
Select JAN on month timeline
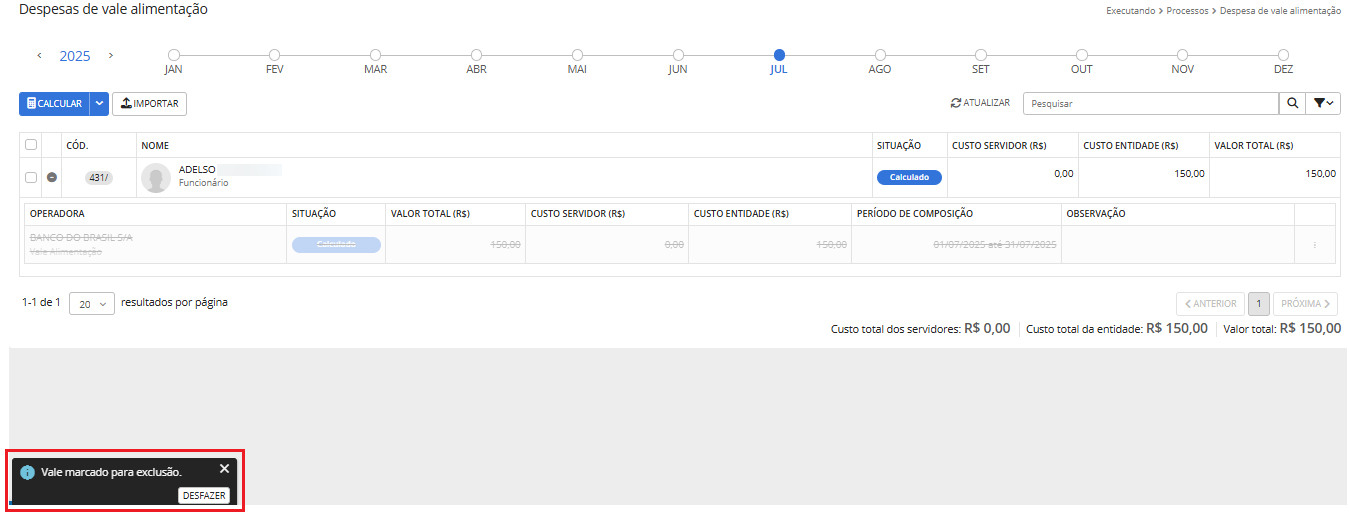[x=174, y=55]
